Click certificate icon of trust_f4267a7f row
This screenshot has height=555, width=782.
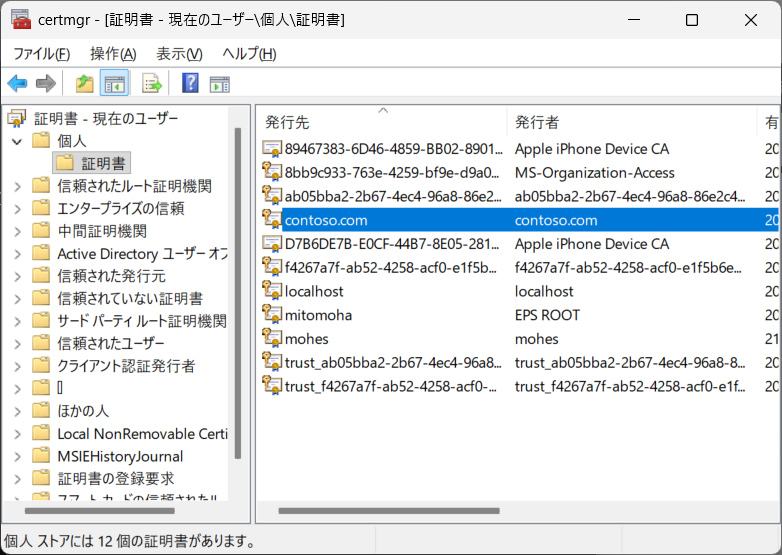[x=272, y=385]
